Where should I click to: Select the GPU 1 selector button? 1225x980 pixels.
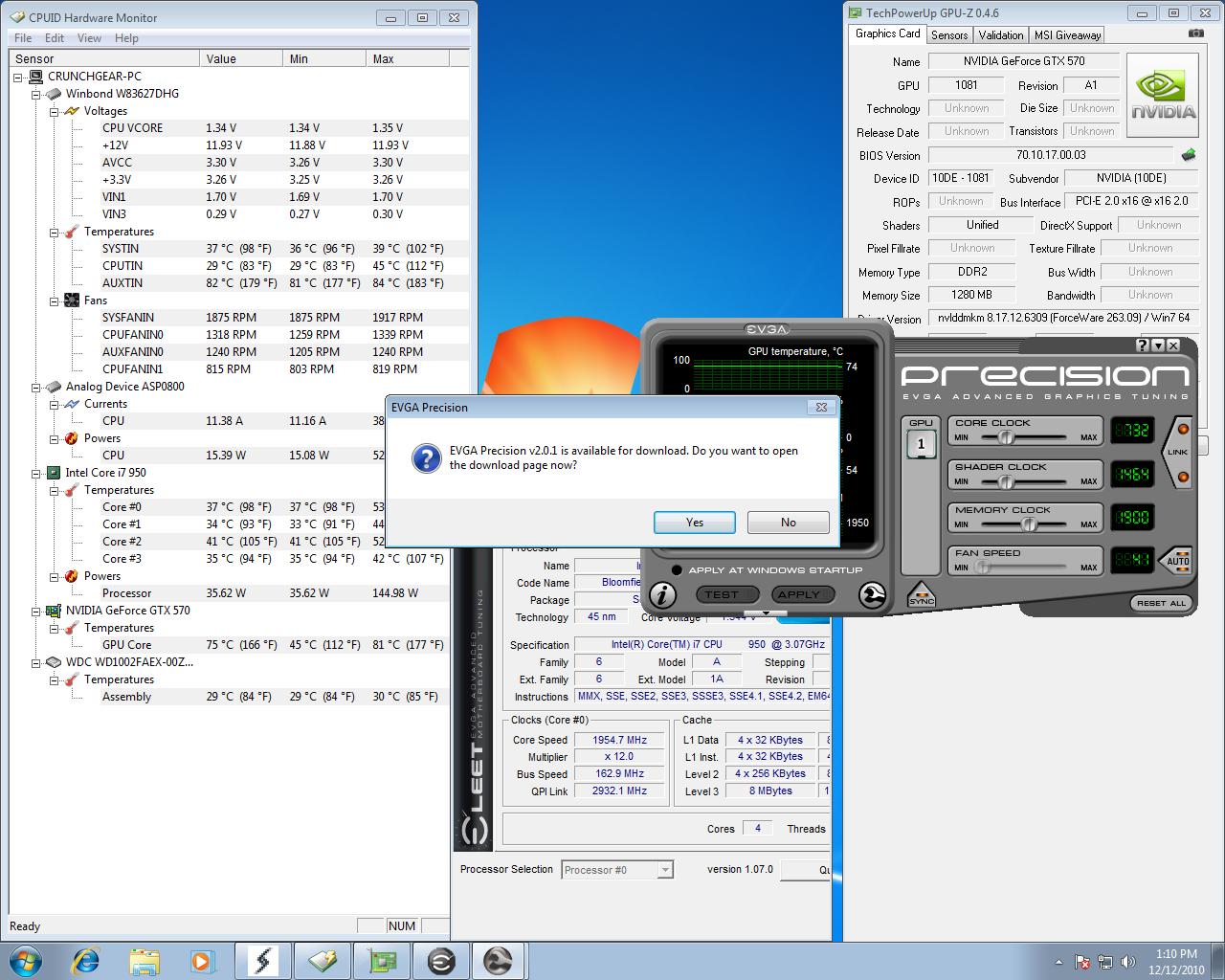point(921,443)
